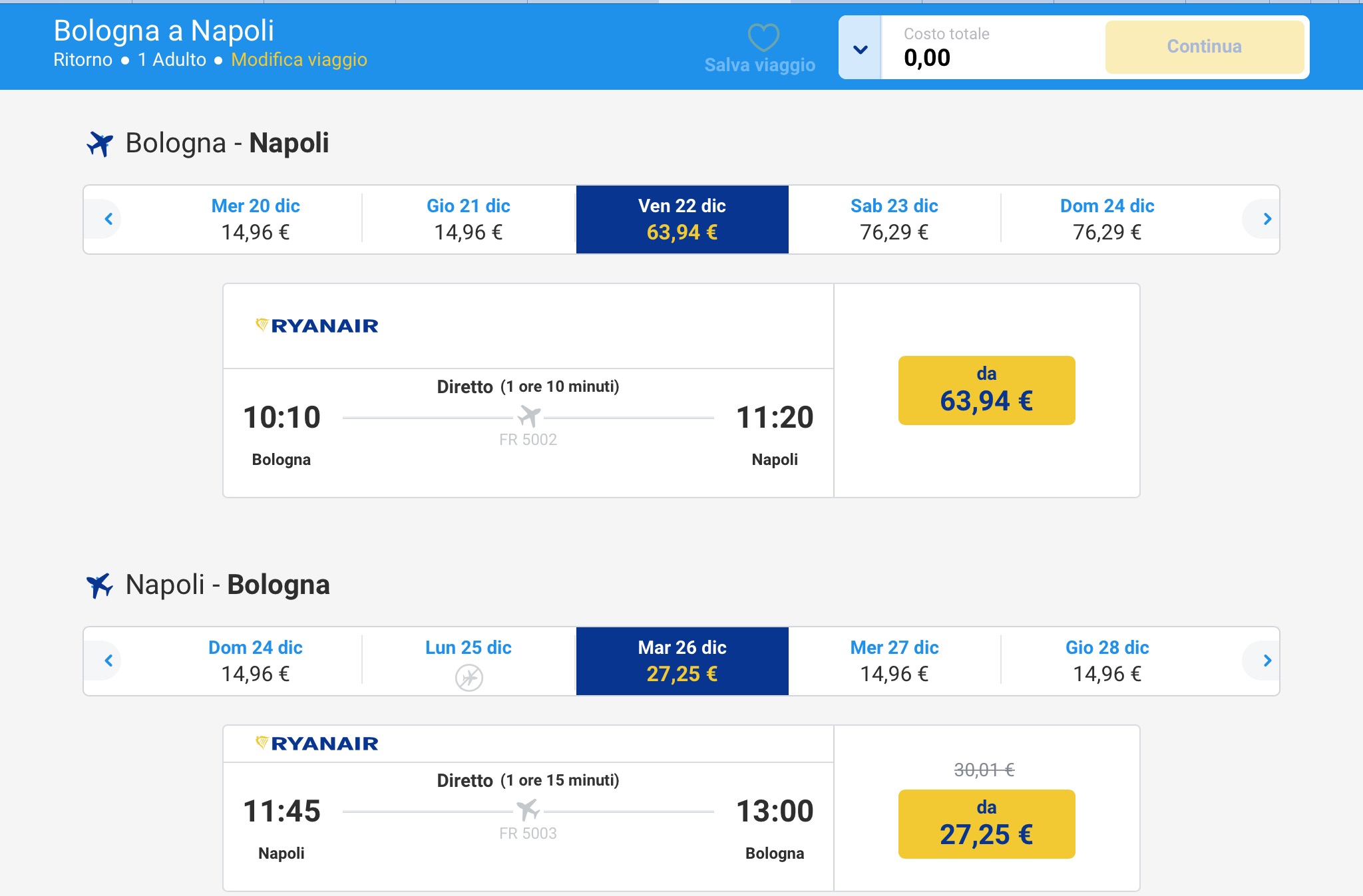Click the heart icon to save trip

[763, 37]
